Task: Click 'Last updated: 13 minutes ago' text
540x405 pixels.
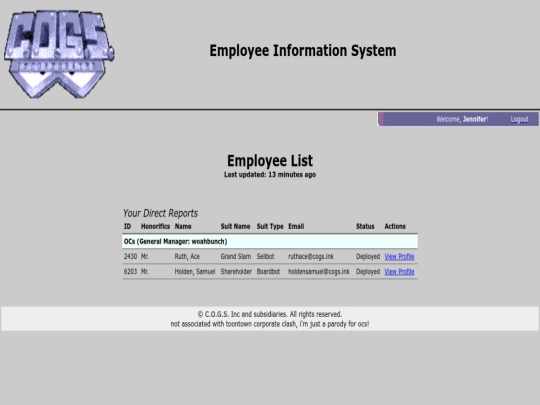Action: tap(270, 175)
